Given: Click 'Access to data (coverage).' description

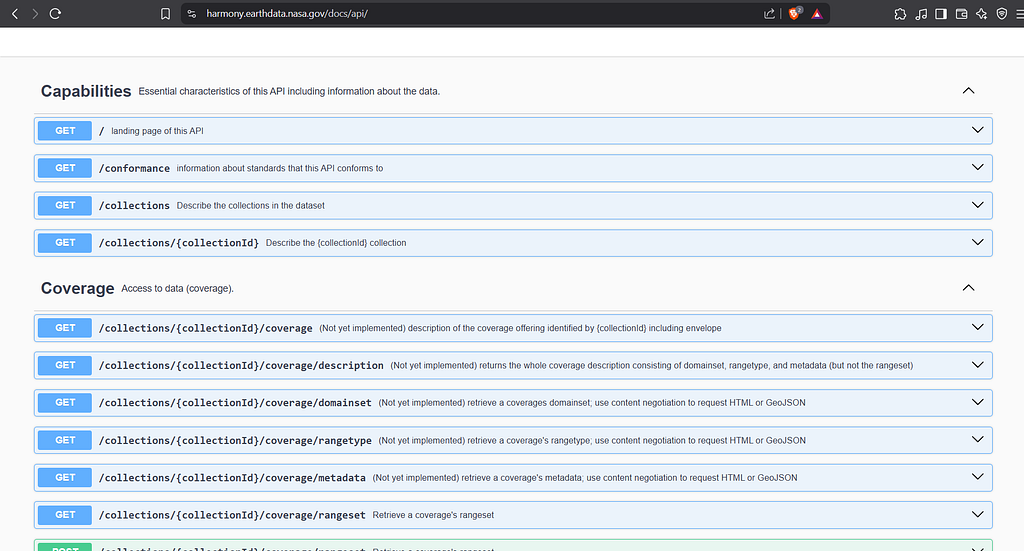Looking at the screenshot, I should pyautogui.click(x=178, y=289).
